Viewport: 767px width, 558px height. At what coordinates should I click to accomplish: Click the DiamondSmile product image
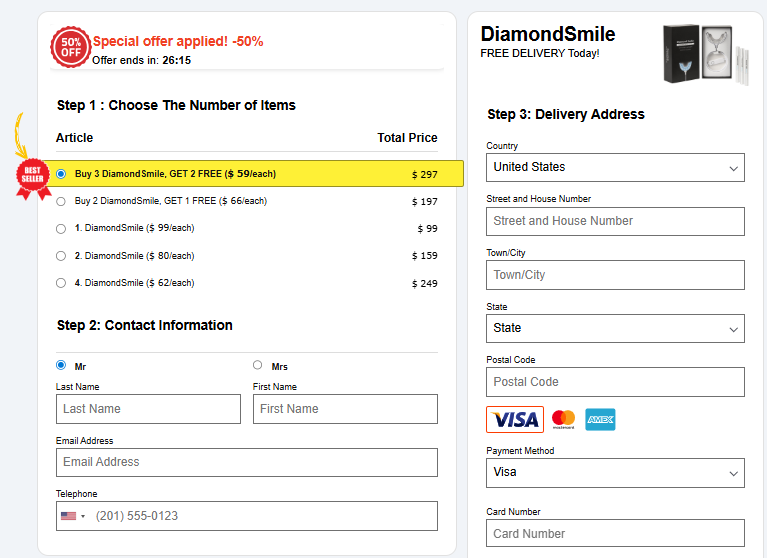tap(706, 54)
